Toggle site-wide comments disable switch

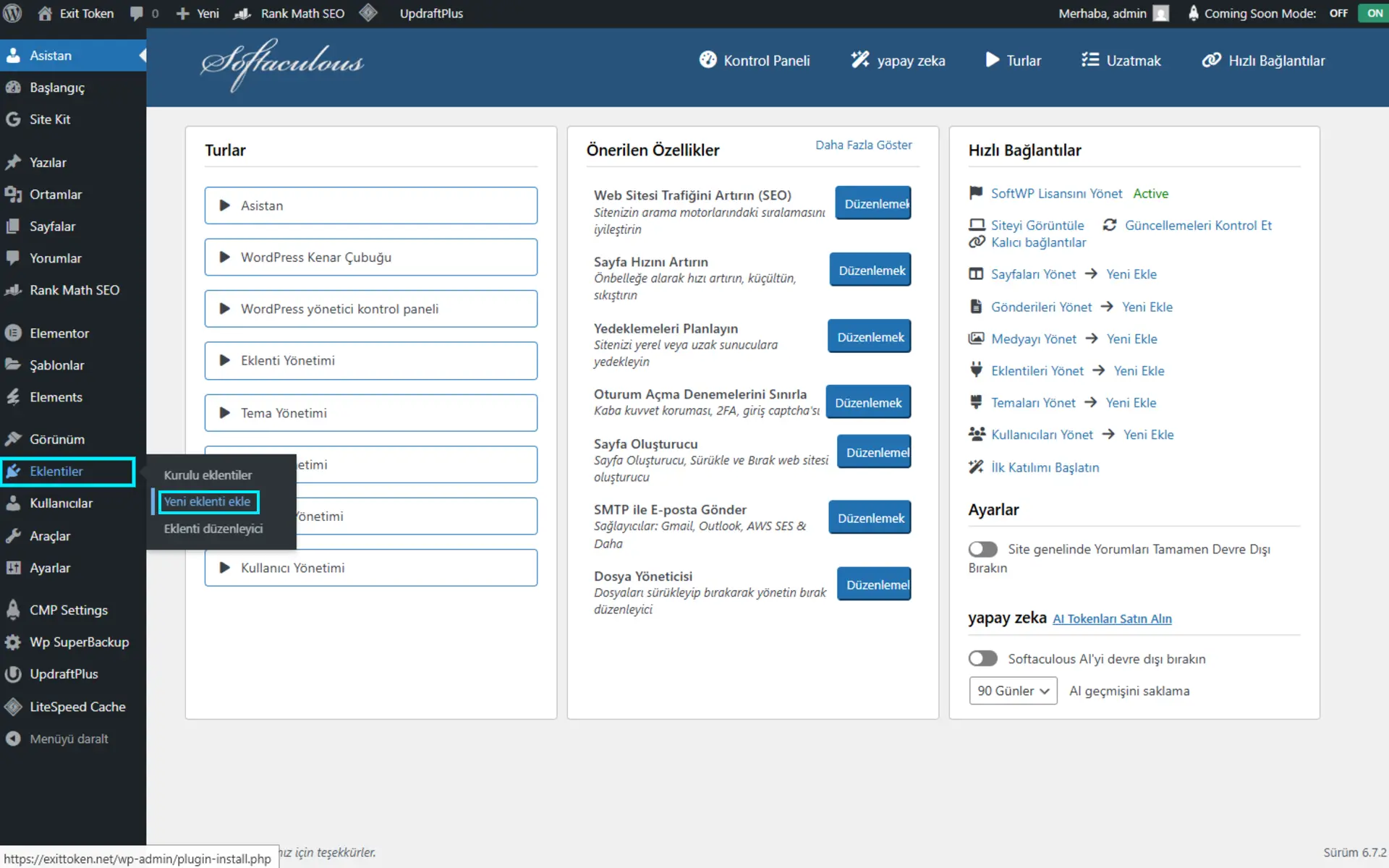982,549
